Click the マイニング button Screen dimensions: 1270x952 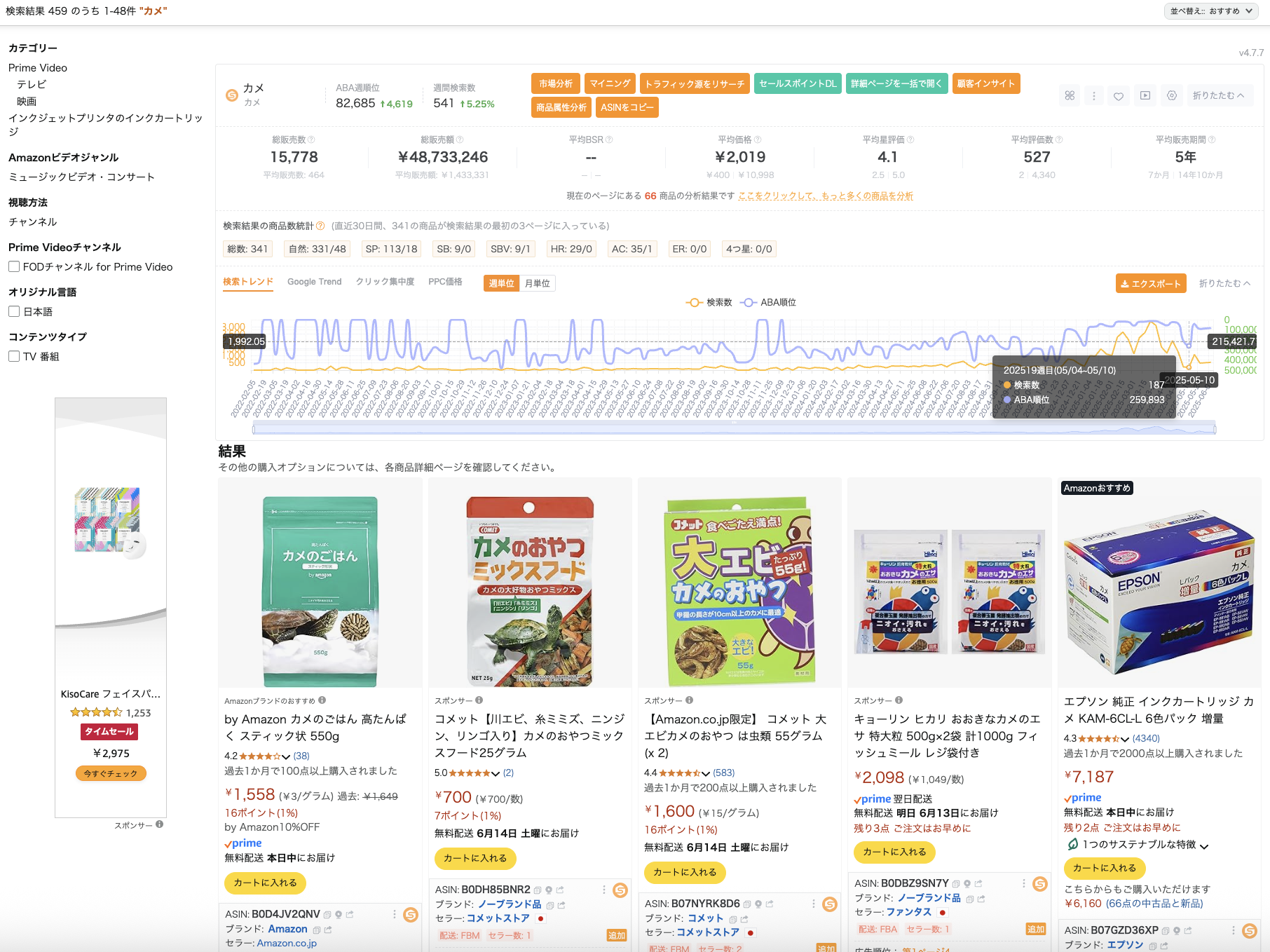point(610,83)
